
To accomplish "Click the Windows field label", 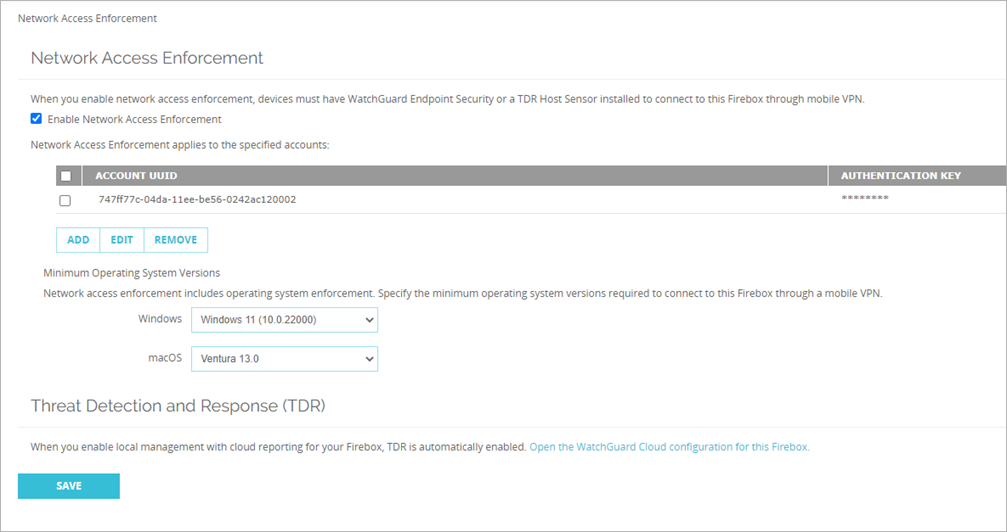I will point(160,319).
